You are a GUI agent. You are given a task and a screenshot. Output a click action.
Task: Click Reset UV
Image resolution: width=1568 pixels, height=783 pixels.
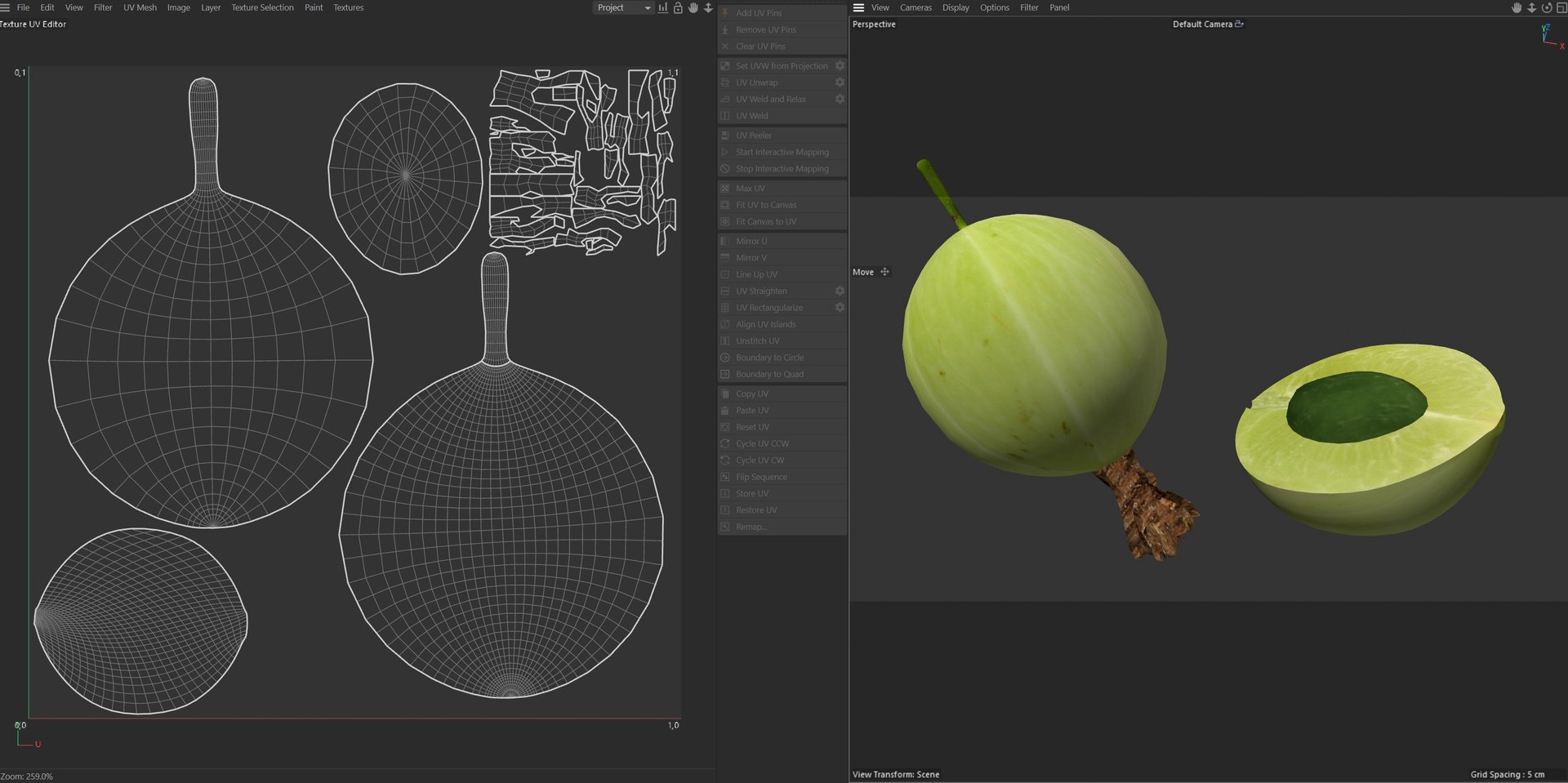[x=782, y=427]
